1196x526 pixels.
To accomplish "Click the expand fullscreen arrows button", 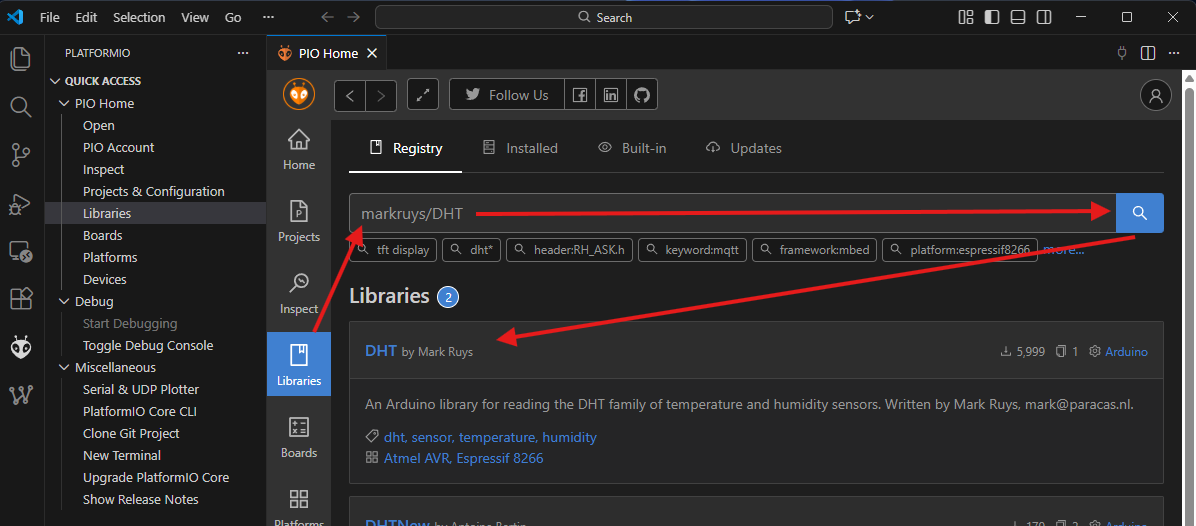I will tap(424, 95).
